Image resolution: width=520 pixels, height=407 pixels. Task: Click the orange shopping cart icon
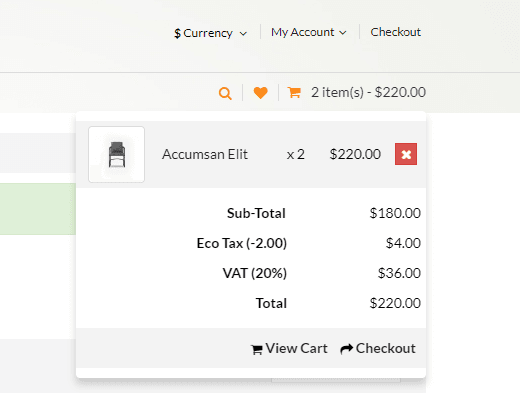294,92
